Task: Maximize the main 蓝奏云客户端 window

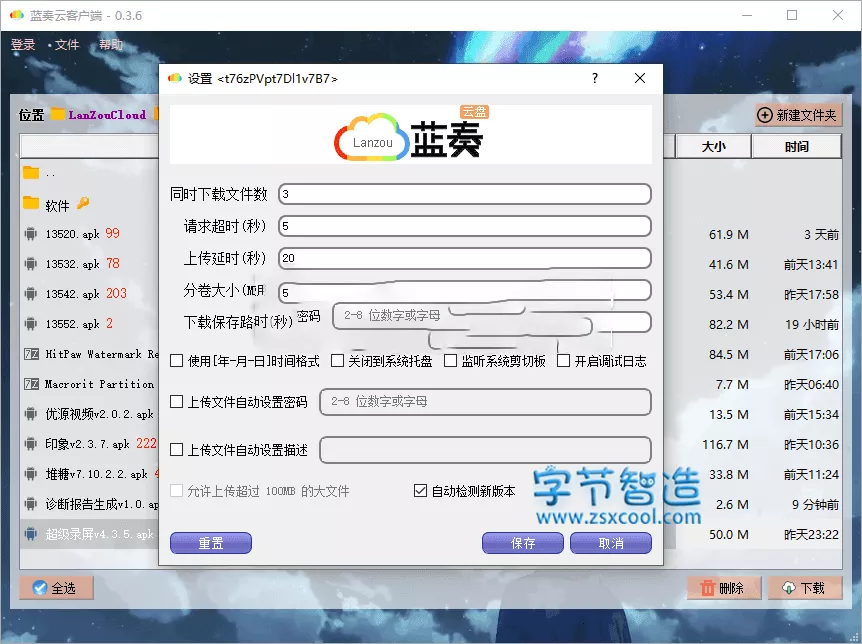Action: pyautogui.click(x=792, y=15)
